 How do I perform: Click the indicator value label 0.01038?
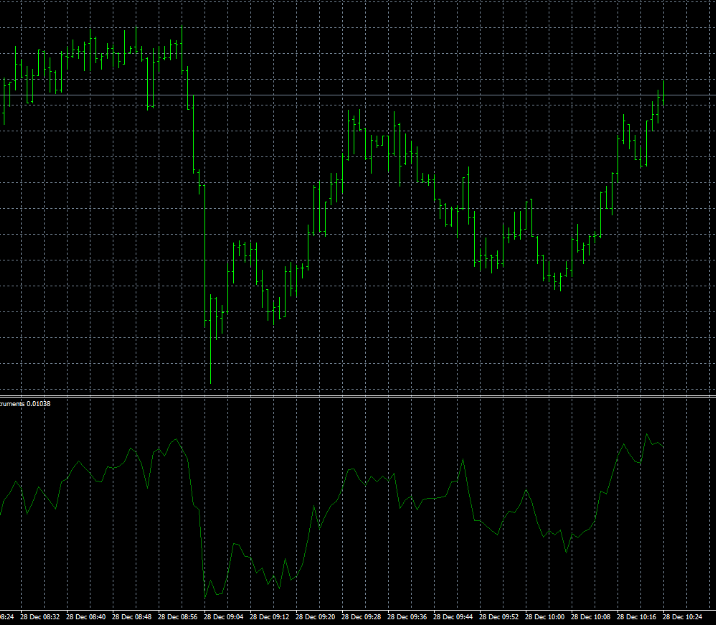(x=38, y=403)
